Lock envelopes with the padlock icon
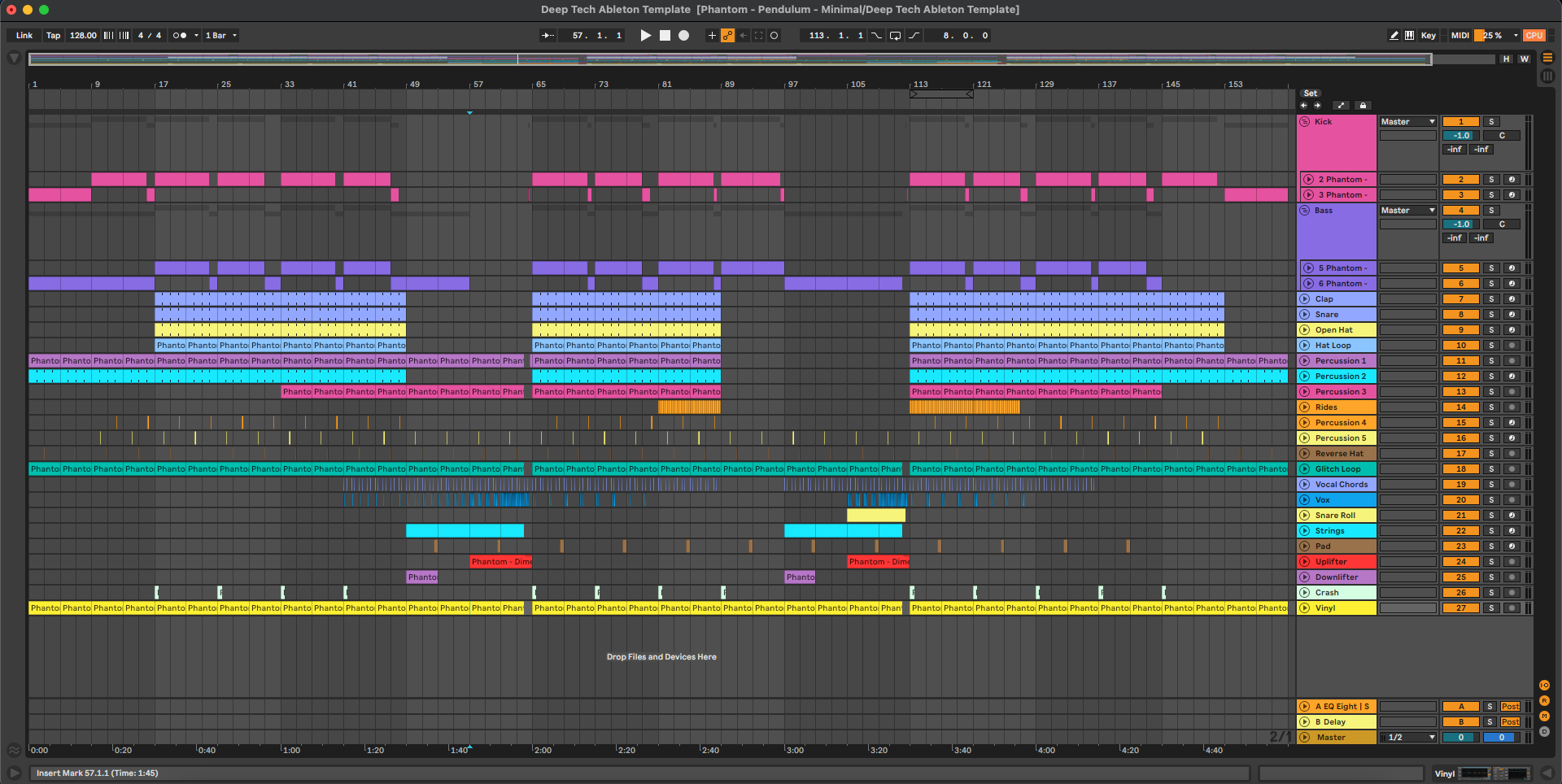 tap(1363, 106)
